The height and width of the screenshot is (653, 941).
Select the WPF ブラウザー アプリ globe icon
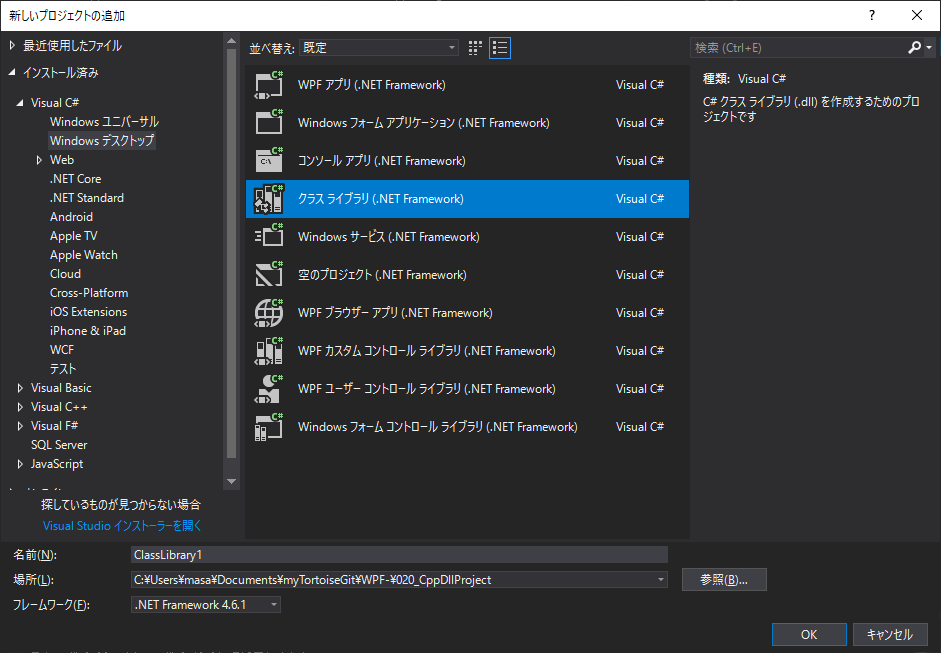pos(268,313)
